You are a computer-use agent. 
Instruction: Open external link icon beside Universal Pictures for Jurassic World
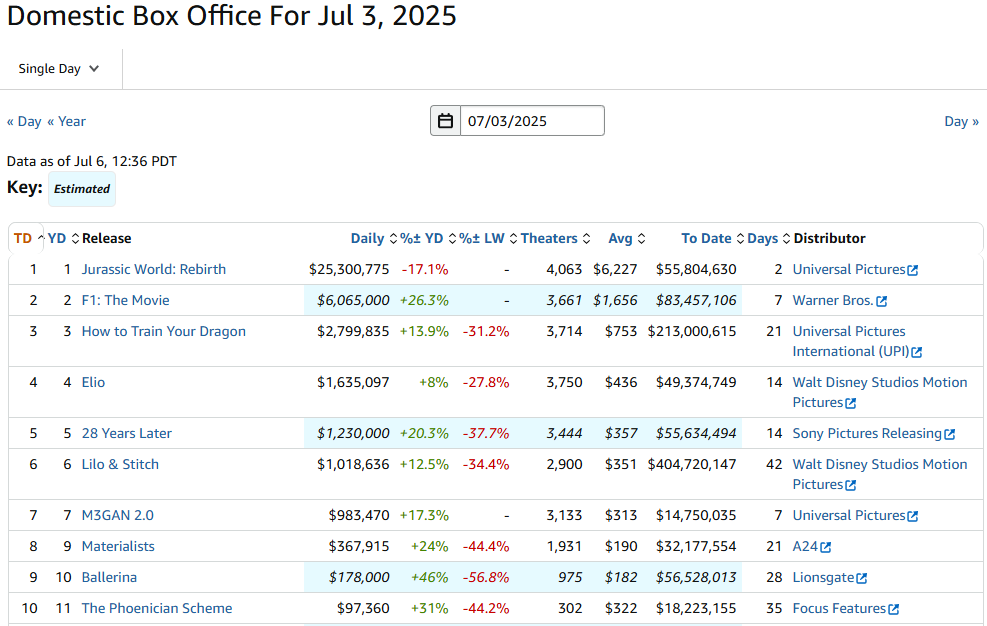[x=913, y=270]
